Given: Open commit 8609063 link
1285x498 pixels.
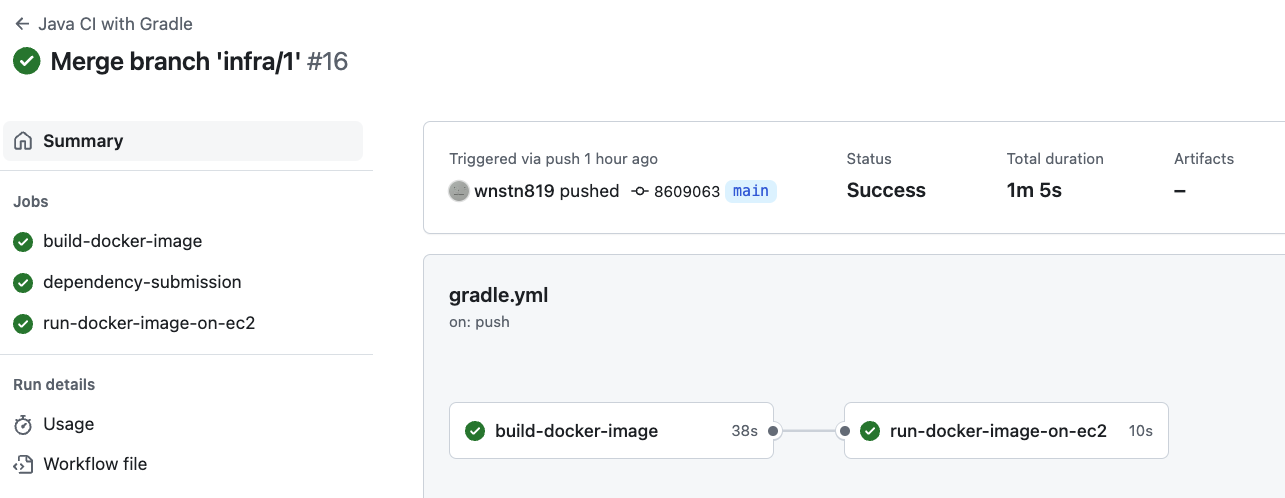Looking at the screenshot, I should (686, 191).
